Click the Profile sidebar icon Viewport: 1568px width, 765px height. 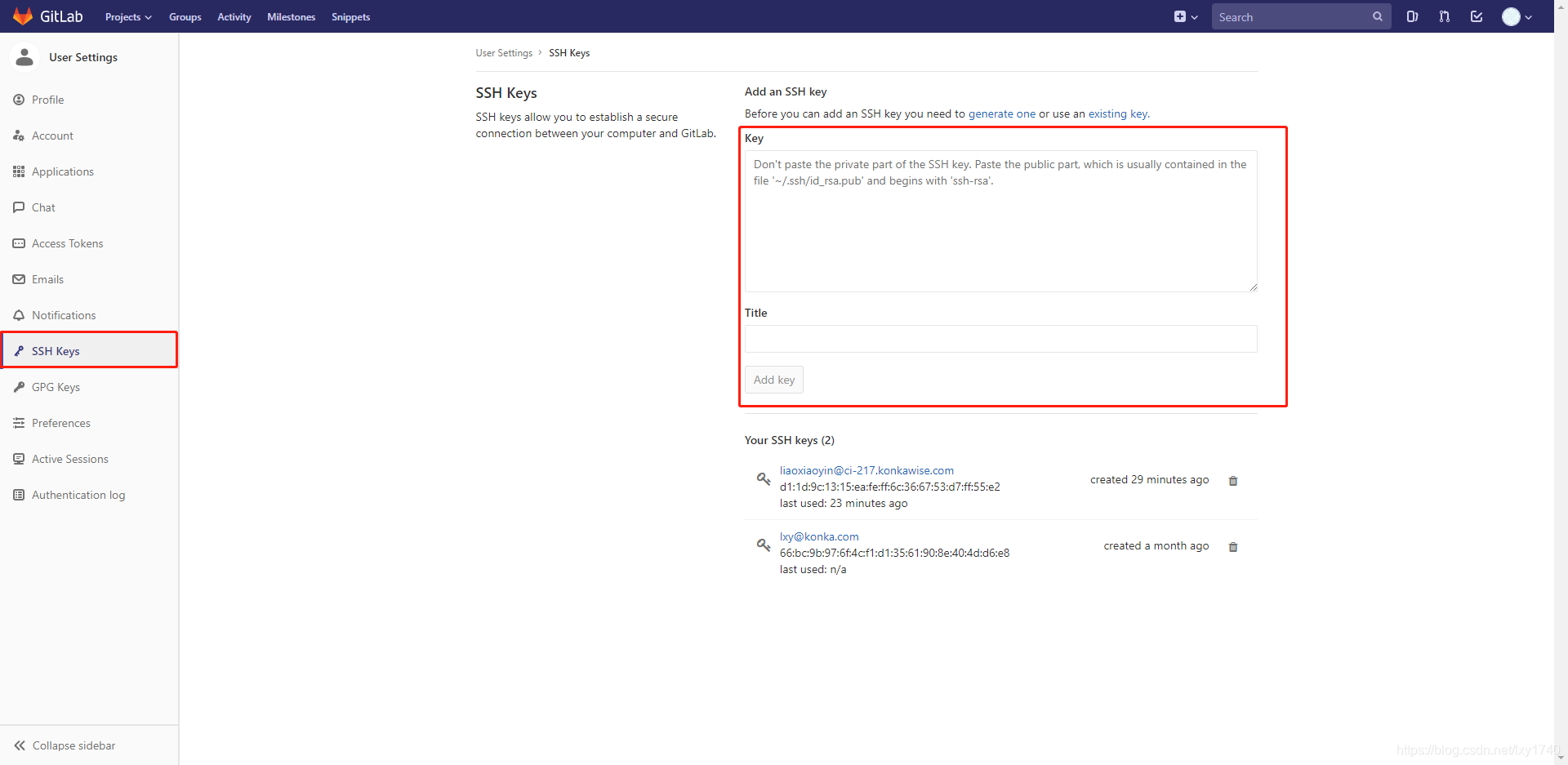19,100
